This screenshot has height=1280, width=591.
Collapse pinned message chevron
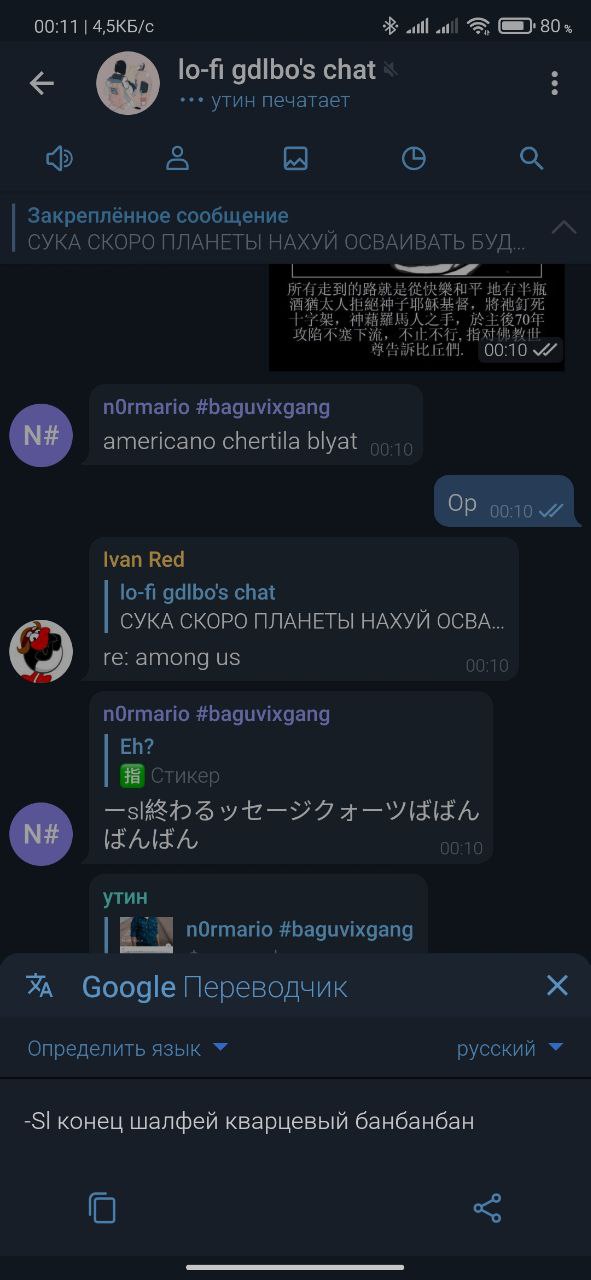[564, 228]
